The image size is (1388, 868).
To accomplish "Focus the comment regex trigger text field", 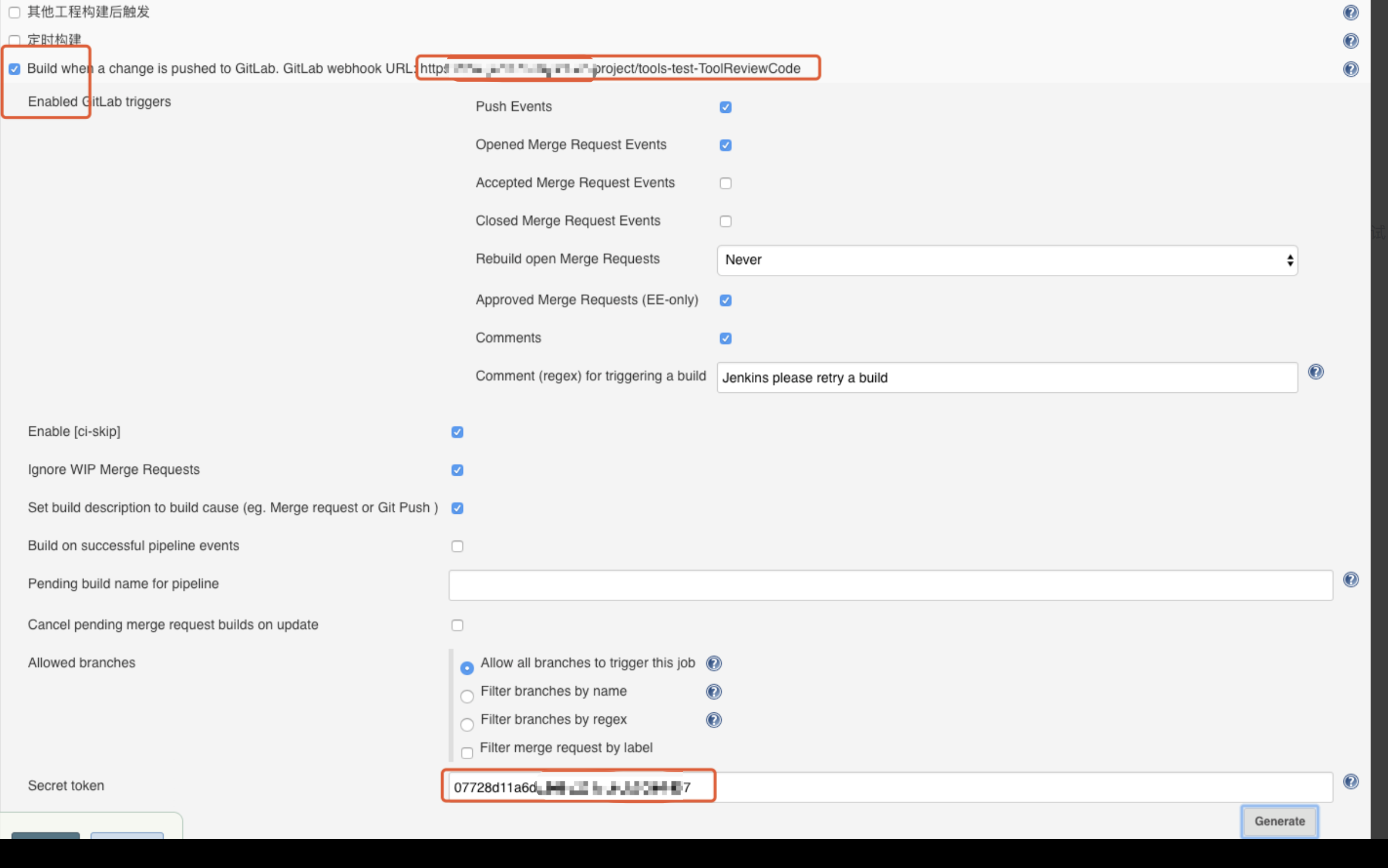I will pyautogui.click(x=1007, y=378).
